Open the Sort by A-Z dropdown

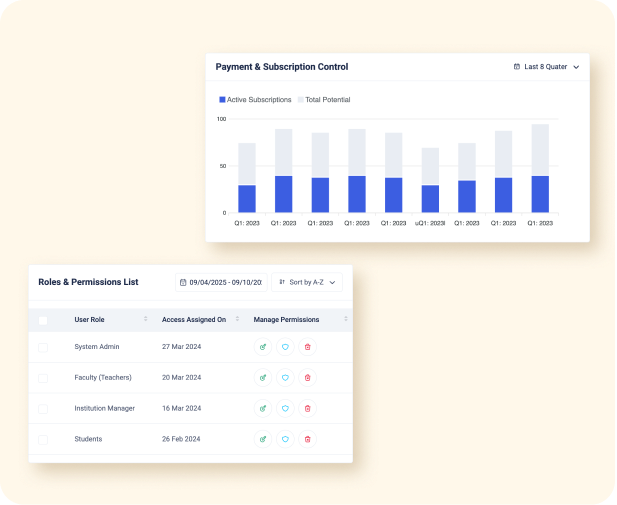tap(307, 283)
